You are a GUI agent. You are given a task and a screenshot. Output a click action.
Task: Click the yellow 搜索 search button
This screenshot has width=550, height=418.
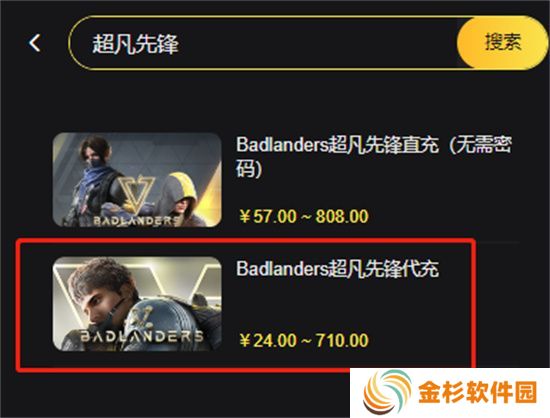(502, 42)
